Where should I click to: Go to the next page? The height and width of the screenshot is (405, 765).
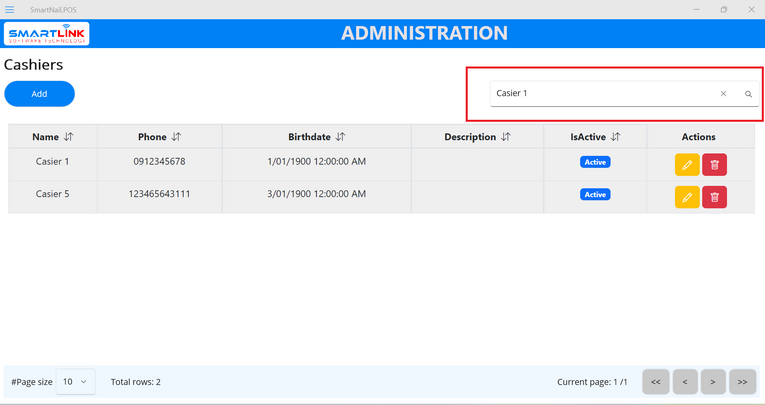click(x=713, y=382)
